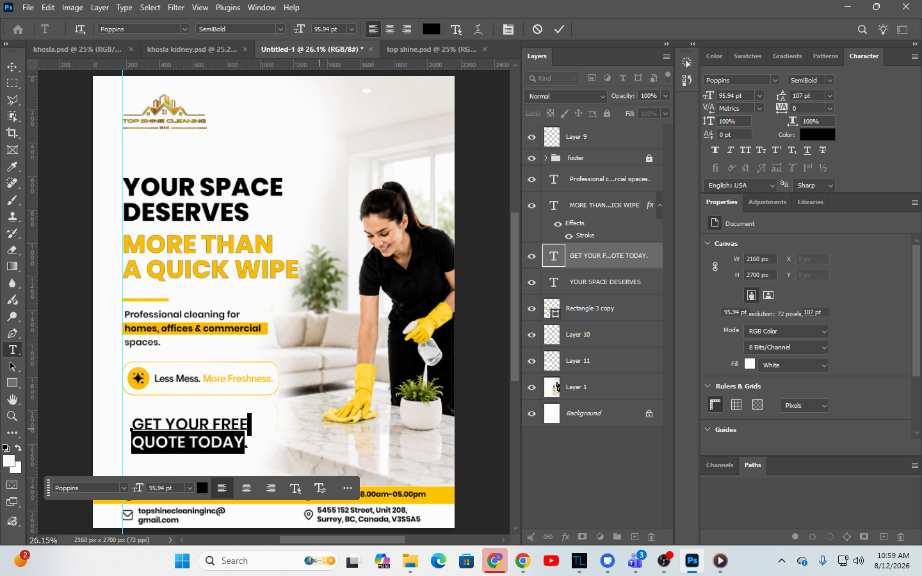
Task: Expand the folder group in Layers
Action: pyautogui.click(x=546, y=158)
